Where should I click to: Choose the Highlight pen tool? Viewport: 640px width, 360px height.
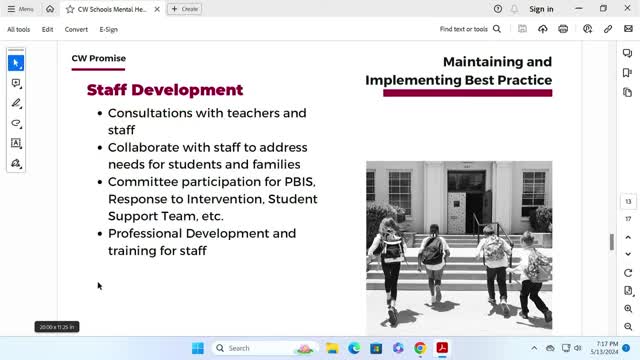(16, 103)
